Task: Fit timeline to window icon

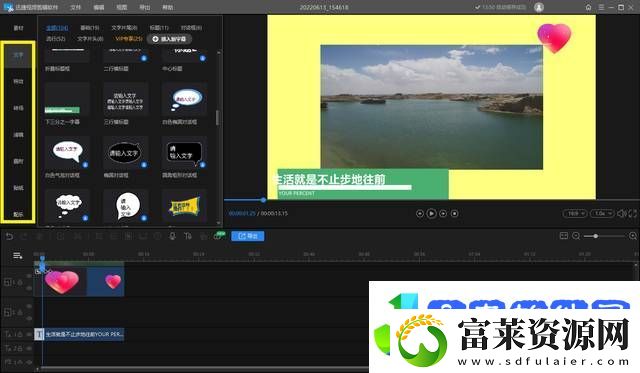Action: tap(564, 236)
